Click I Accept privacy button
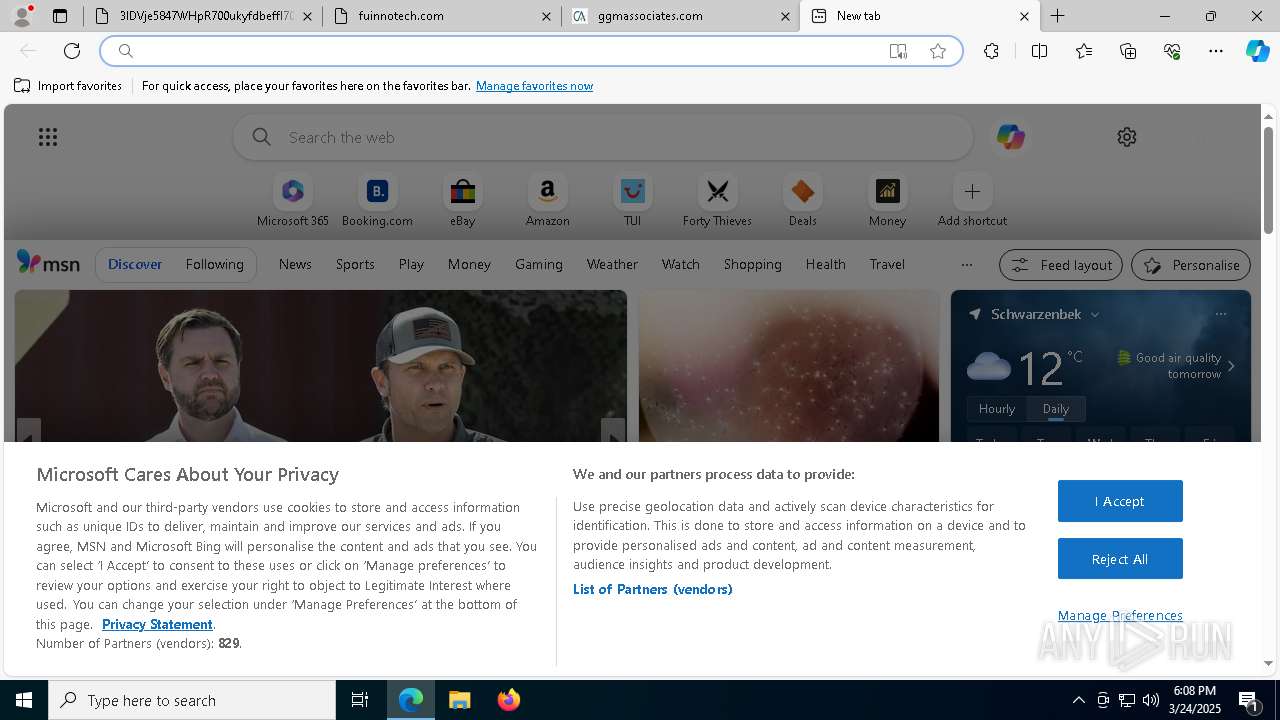The image size is (1280, 720). click(x=1120, y=501)
